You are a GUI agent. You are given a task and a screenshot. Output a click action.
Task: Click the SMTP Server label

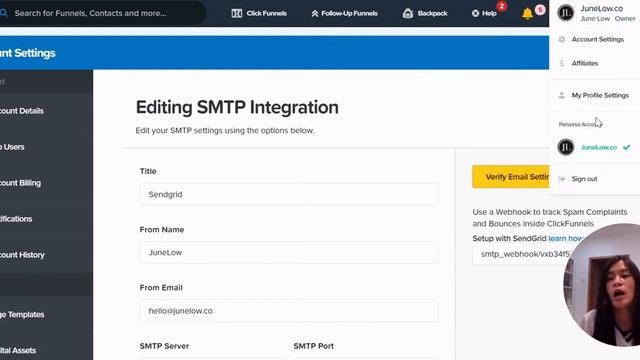click(164, 346)
